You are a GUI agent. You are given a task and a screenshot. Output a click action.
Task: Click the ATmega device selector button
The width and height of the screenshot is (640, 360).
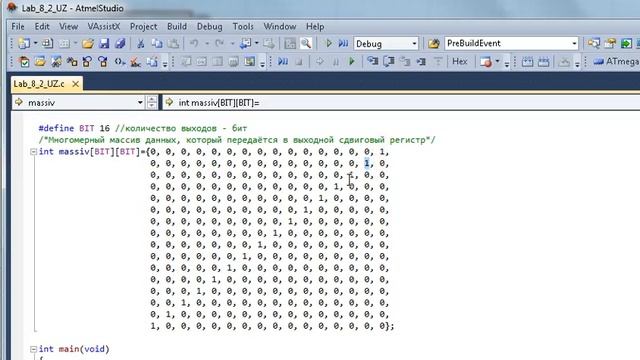click(616, 62)
